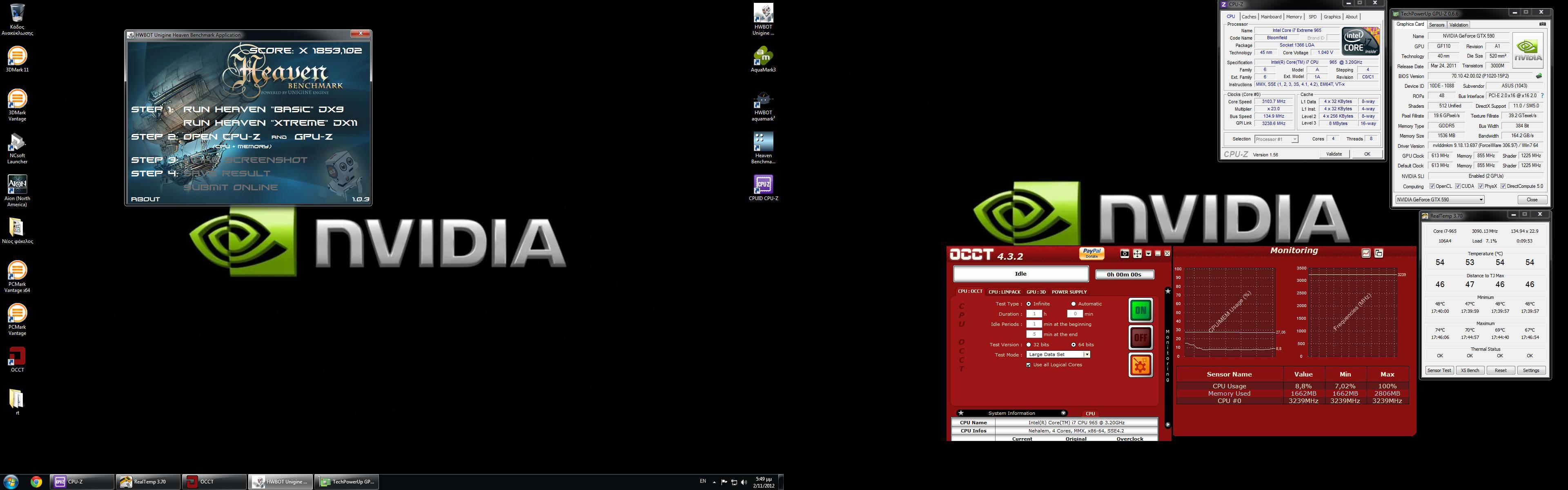Open the GPU-Z graphics card selector dropdown

[1439, 200]
